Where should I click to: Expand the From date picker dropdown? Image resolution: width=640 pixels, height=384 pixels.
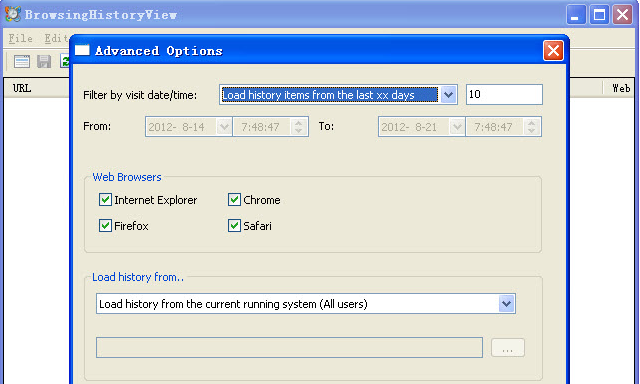pyautogui.click(x=224, y=127)
